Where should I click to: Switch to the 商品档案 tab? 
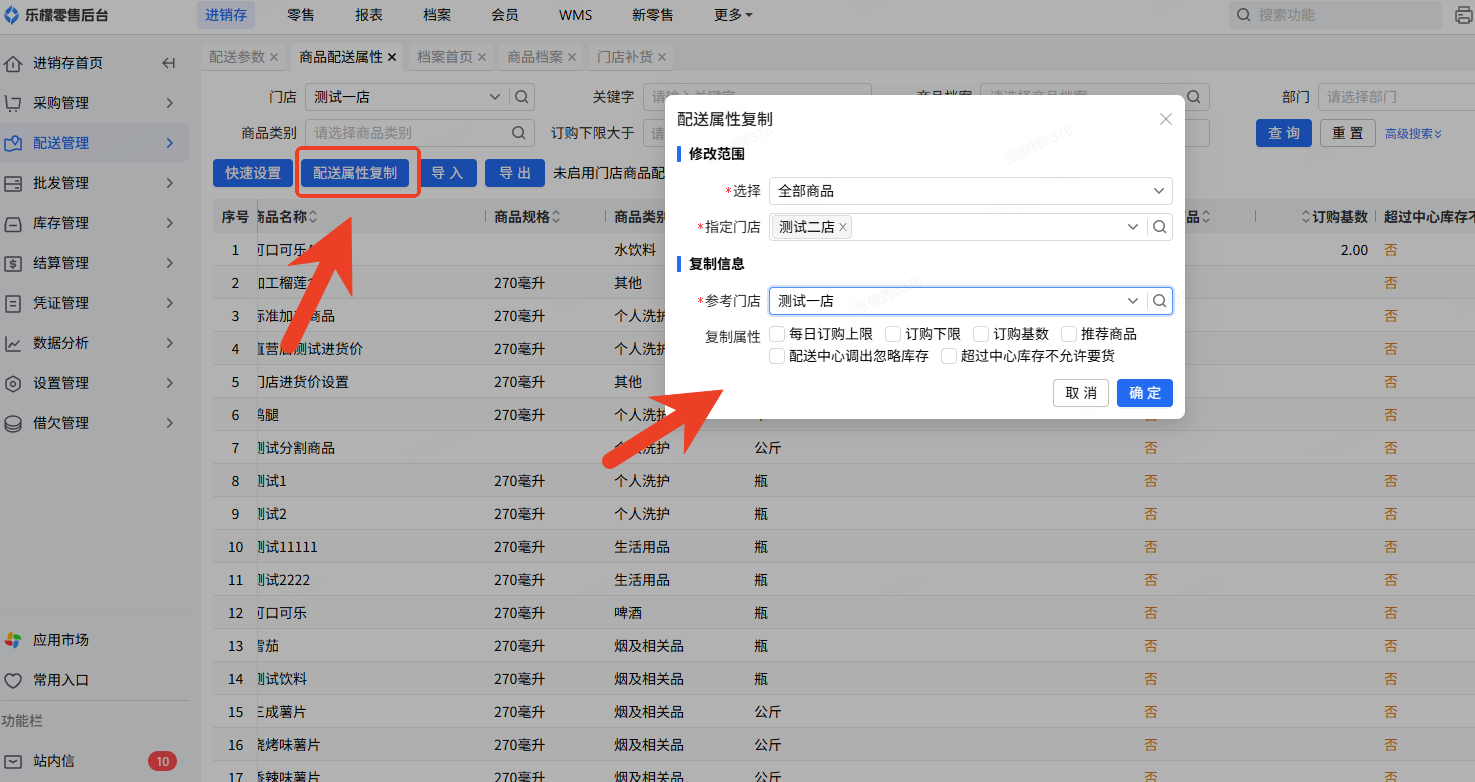tap(534, 57)
